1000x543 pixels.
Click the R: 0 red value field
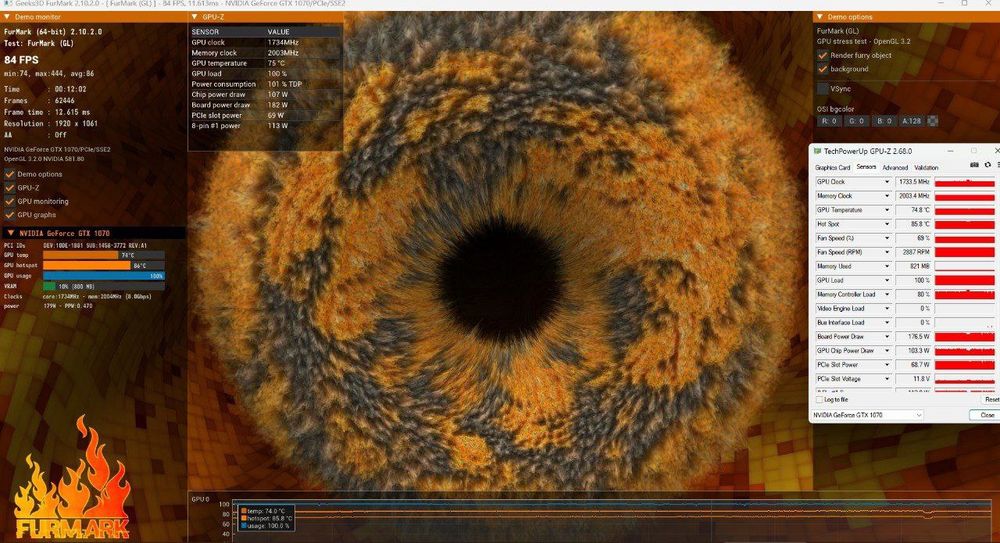828,121
